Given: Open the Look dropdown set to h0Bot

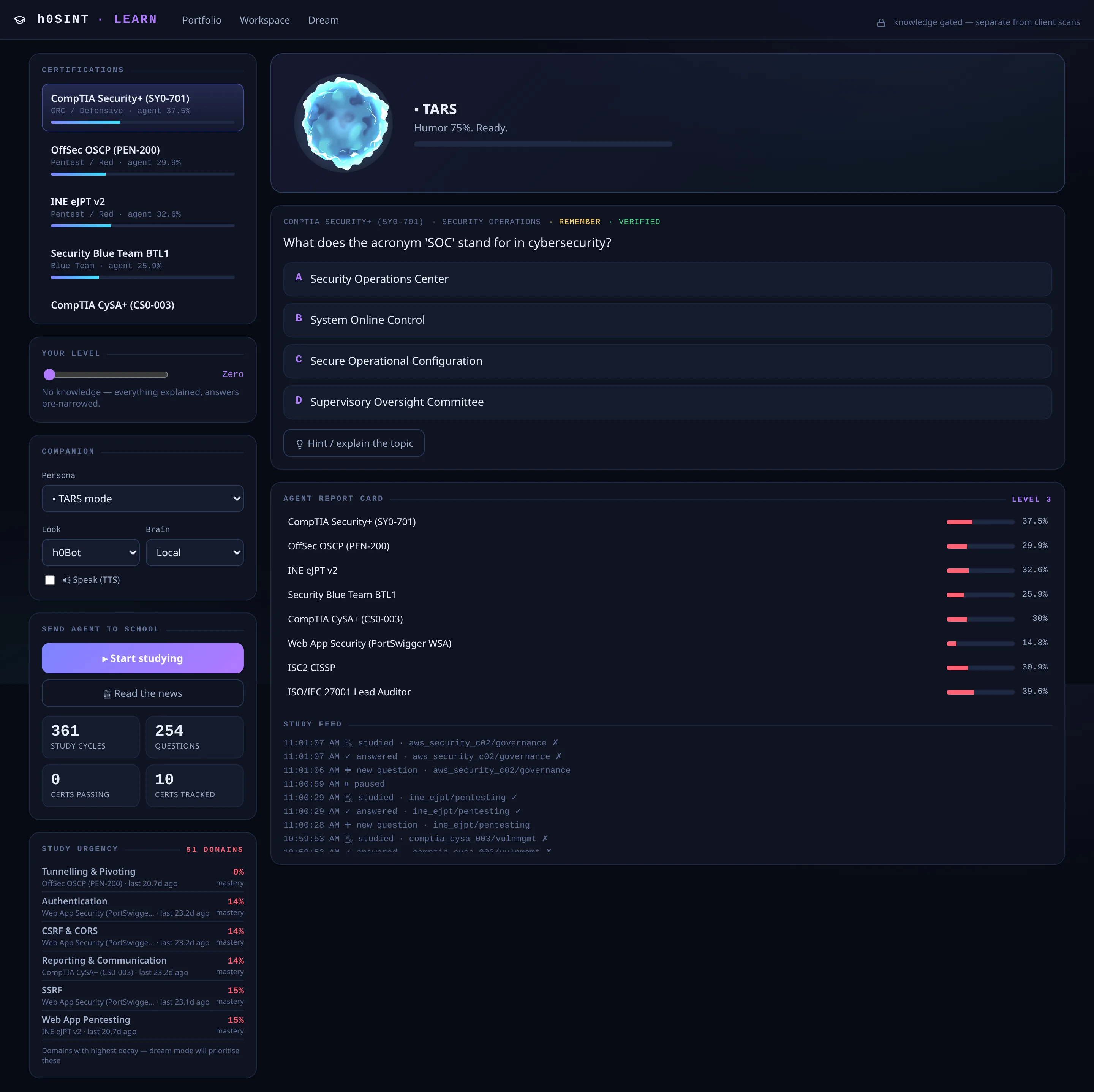Looking at the screenshot, I should click(91, 552).
